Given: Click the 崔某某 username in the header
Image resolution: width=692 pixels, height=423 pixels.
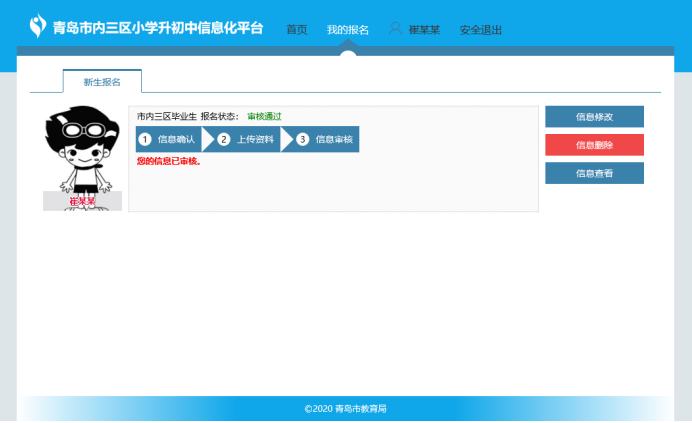Looking at the screenshot, I should click(x=424, y=30).
